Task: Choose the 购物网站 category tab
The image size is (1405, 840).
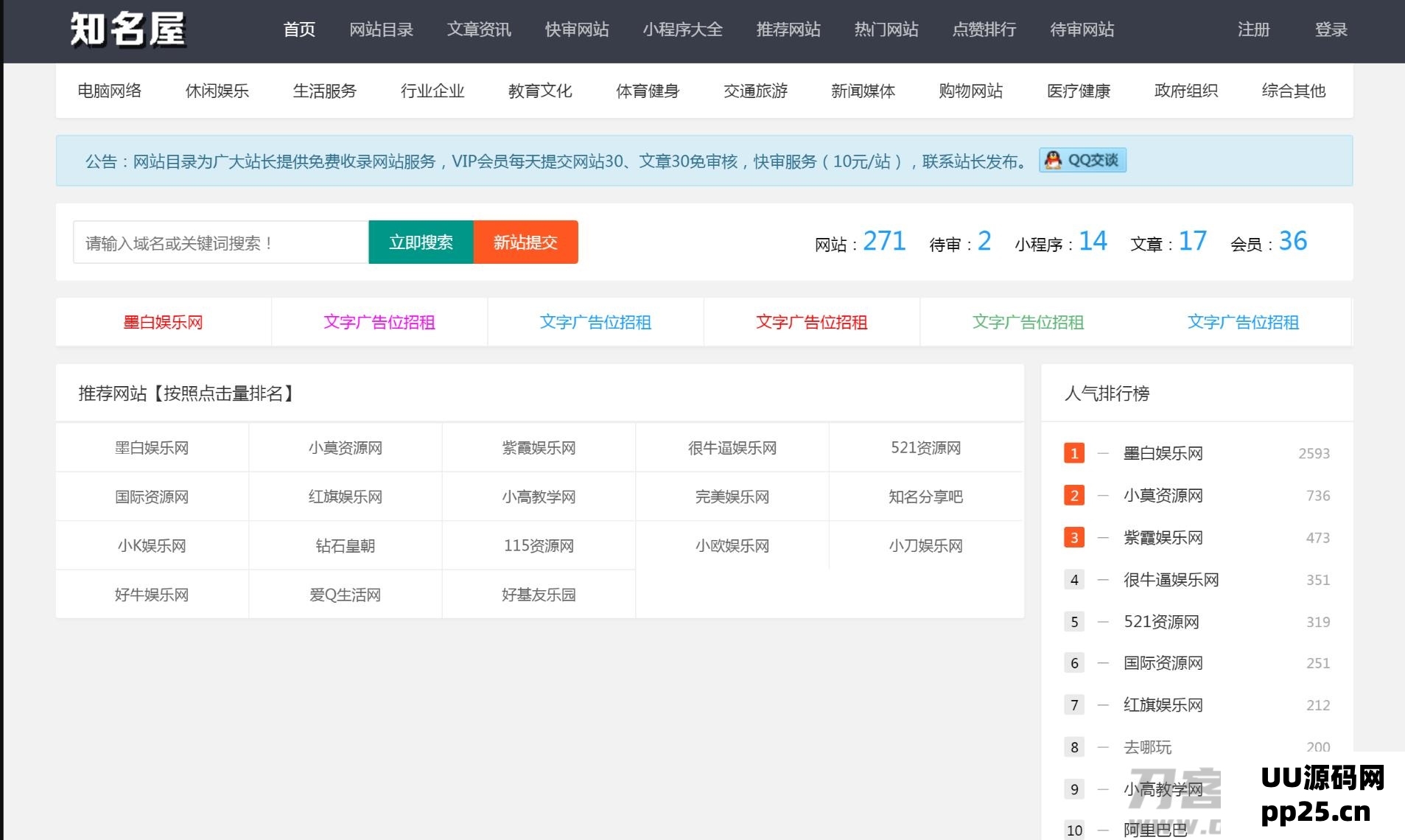Action: tap(970, 91)
